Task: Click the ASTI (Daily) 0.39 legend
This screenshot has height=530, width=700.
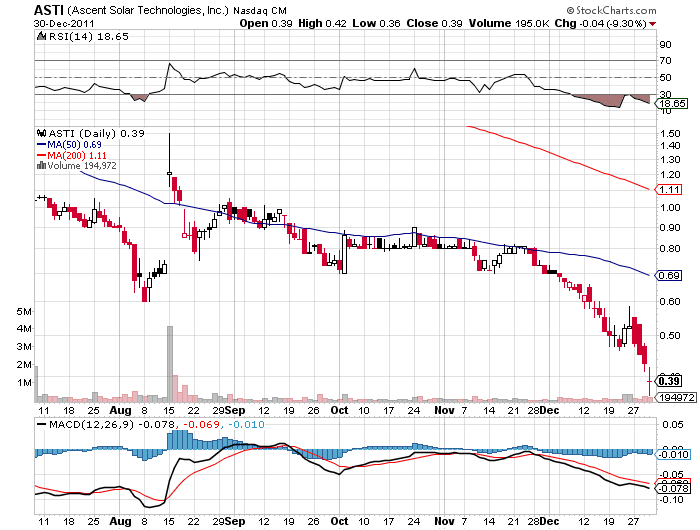Action: [96, 133]
